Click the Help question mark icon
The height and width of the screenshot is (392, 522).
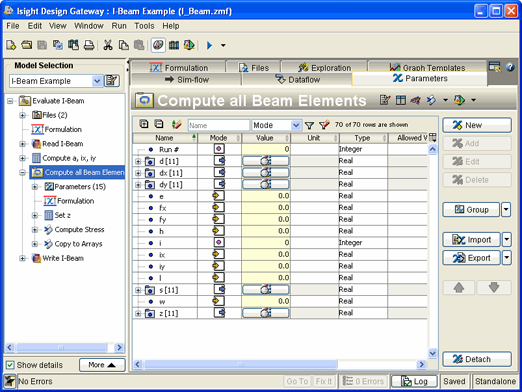pos(510,67)
